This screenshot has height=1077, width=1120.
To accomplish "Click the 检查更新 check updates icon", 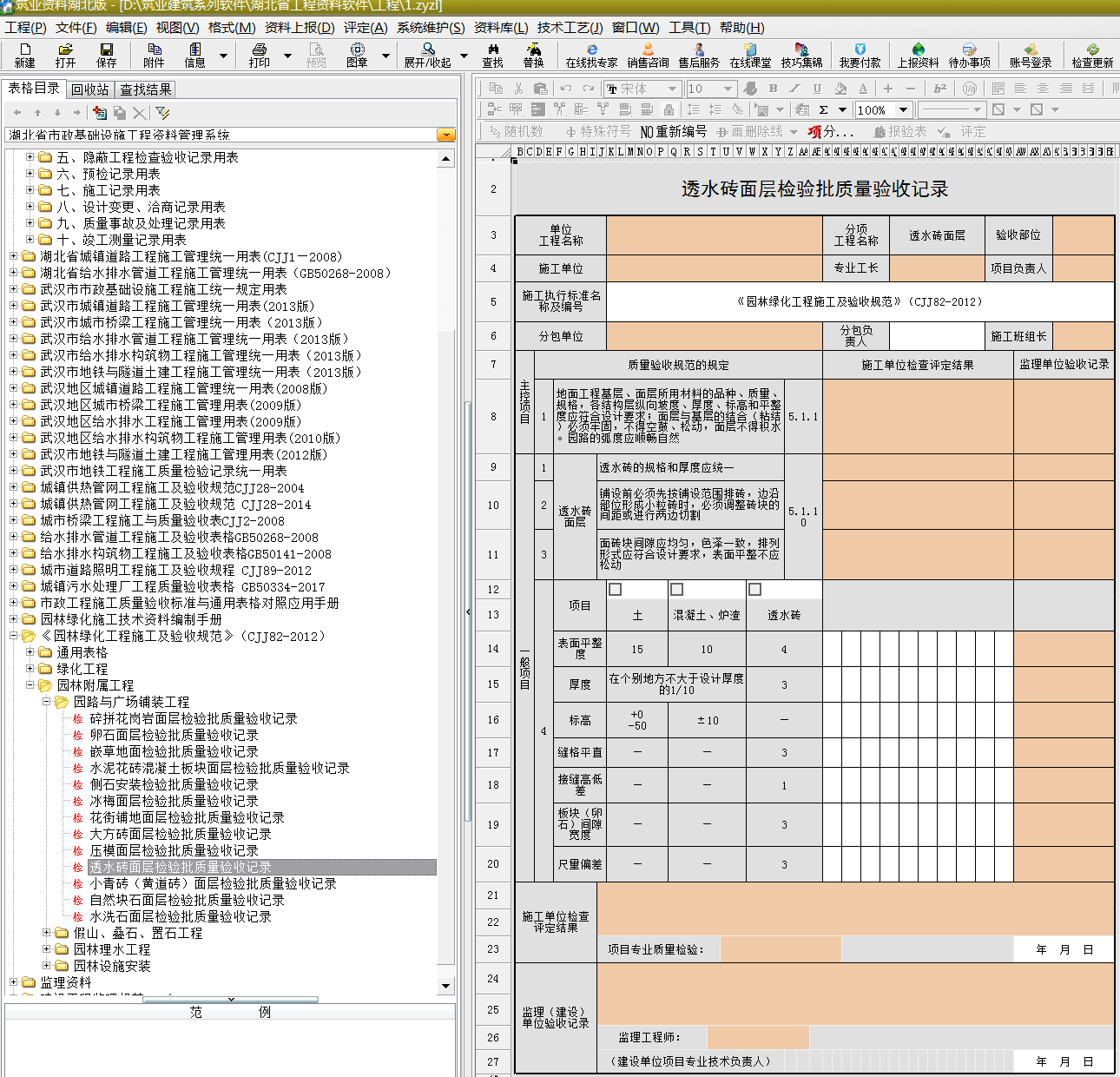I will click(1092, 55).
